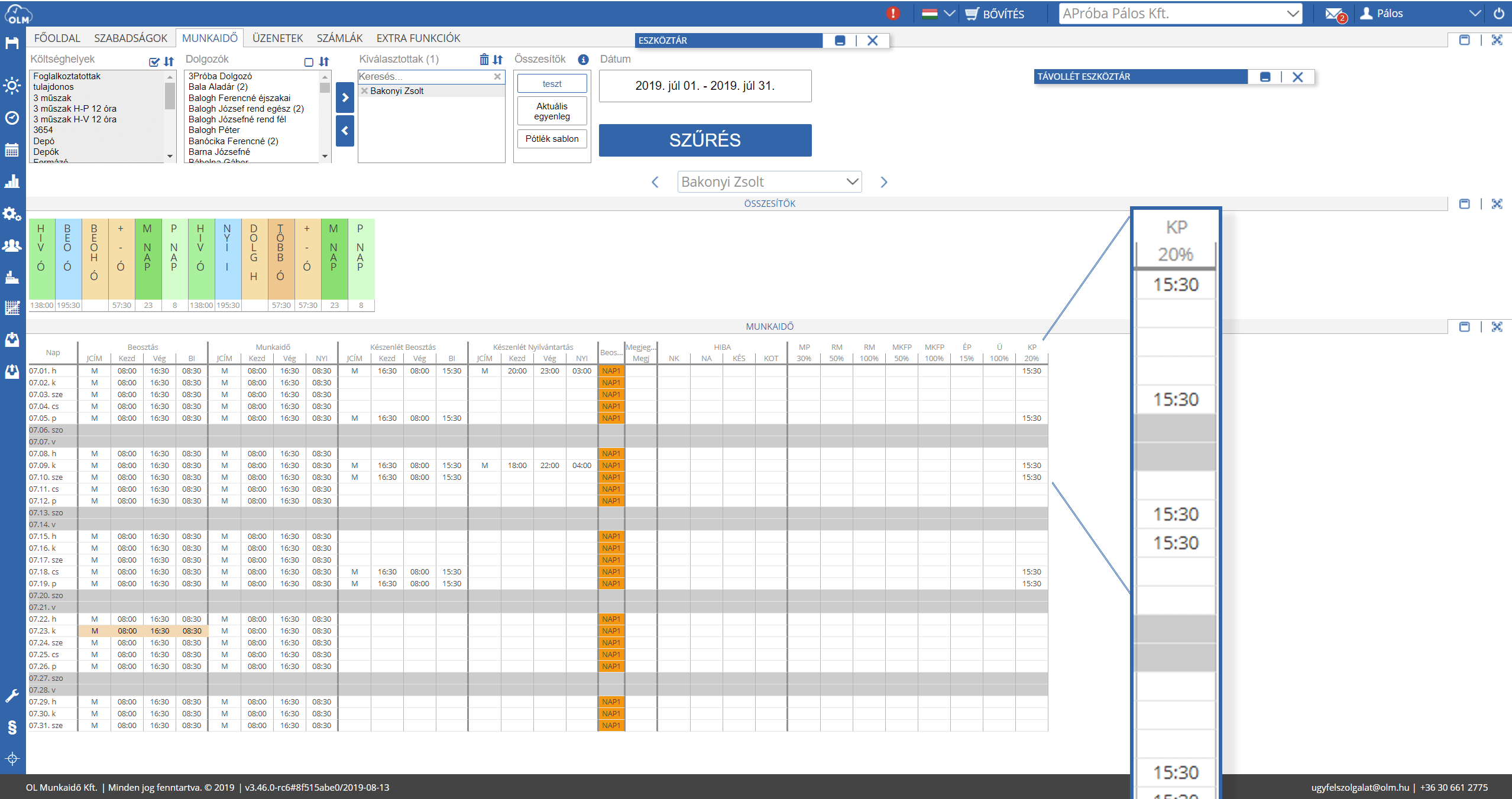Switch to SZABADSÁGOK tab

131,38
